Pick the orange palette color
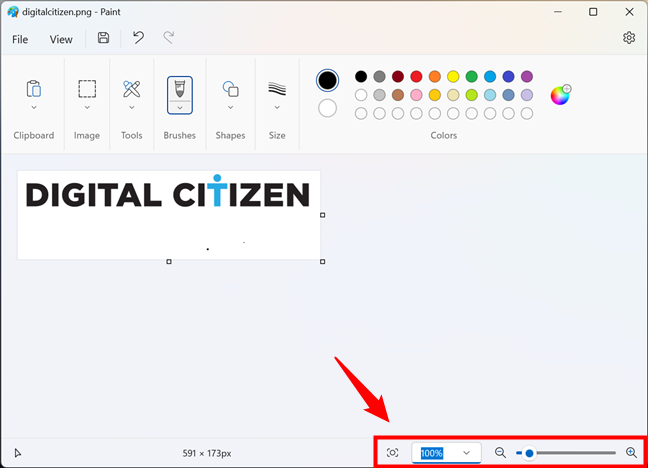The height and width of the screenshot is (468, 648). coord(435,76)
